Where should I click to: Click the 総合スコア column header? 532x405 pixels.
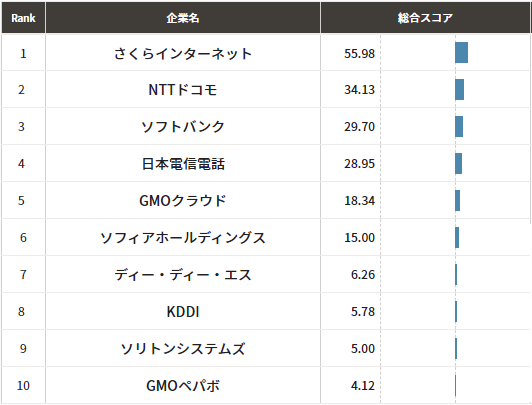pyautogui.click(x=425, y=18)
